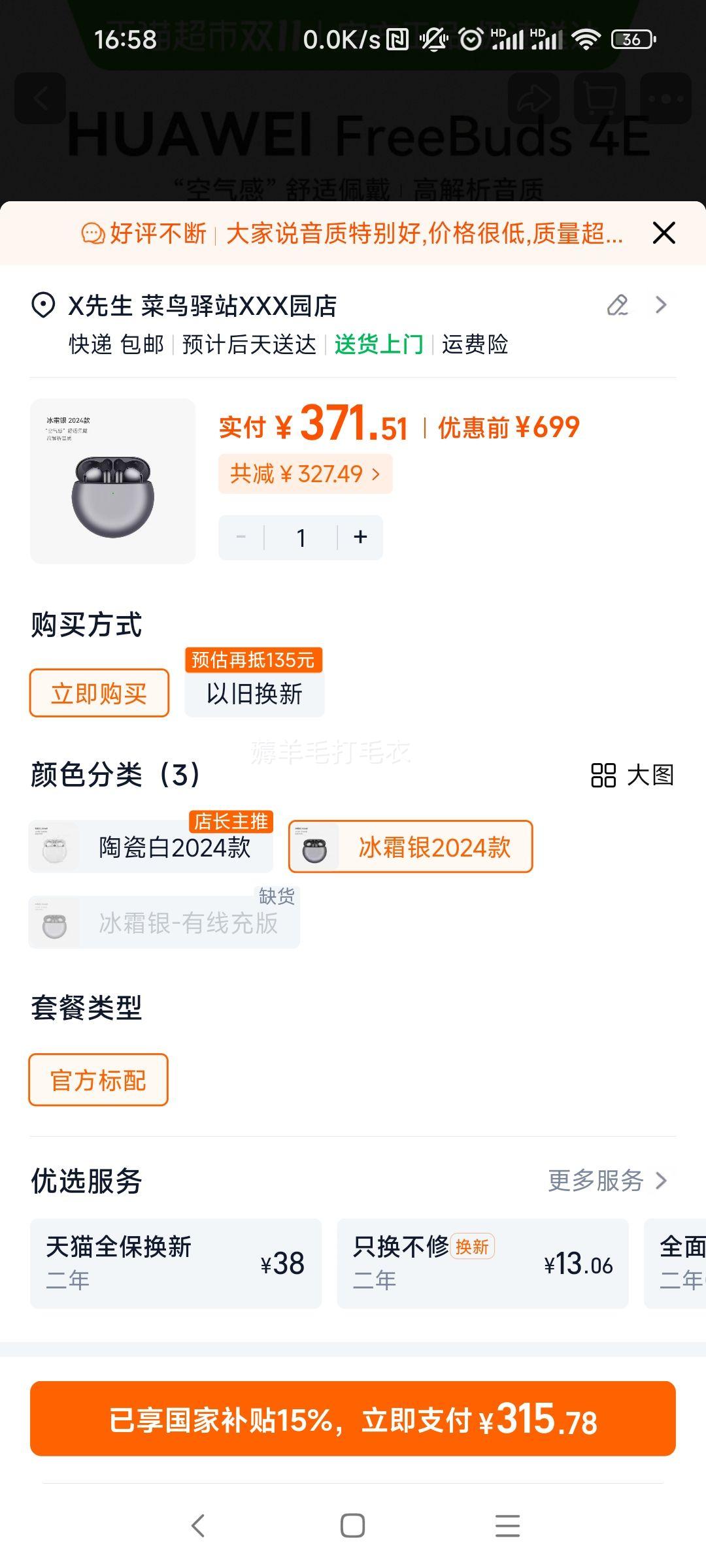Switch to 大图 grid view

[x=631, y=776]
